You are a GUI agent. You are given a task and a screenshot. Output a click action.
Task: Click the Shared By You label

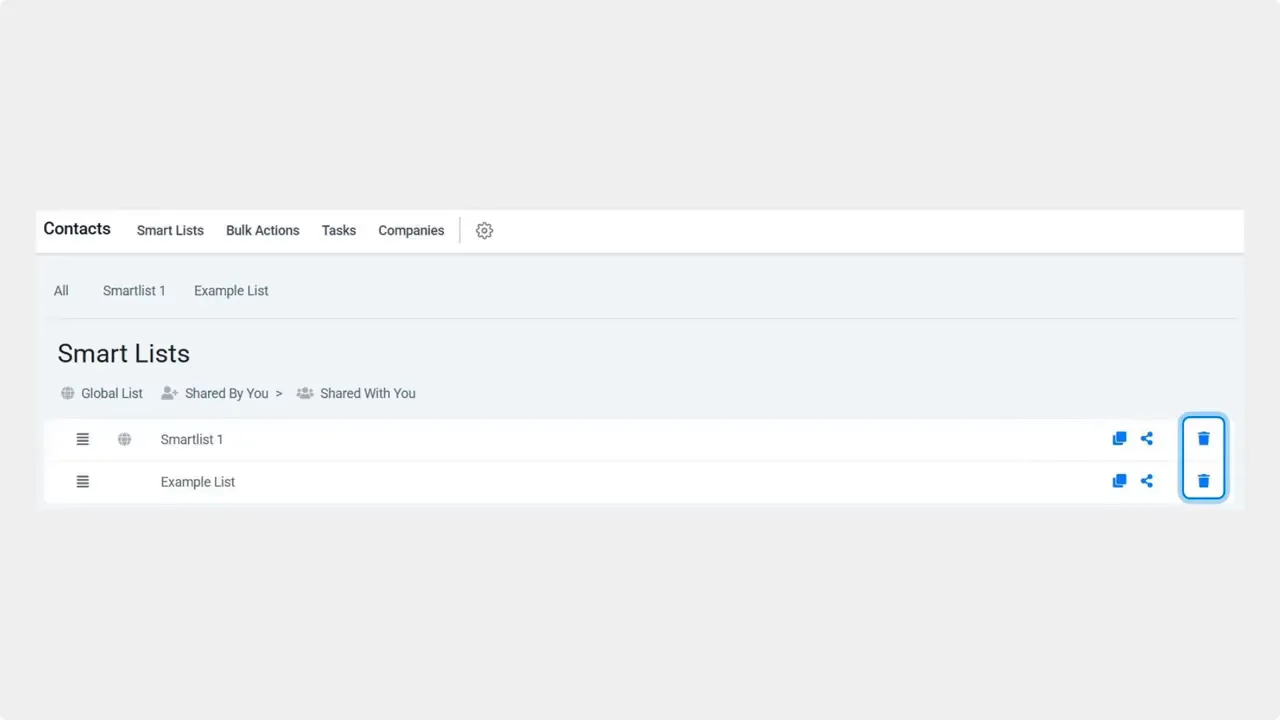pyautogui.click(x=227, y=393)
